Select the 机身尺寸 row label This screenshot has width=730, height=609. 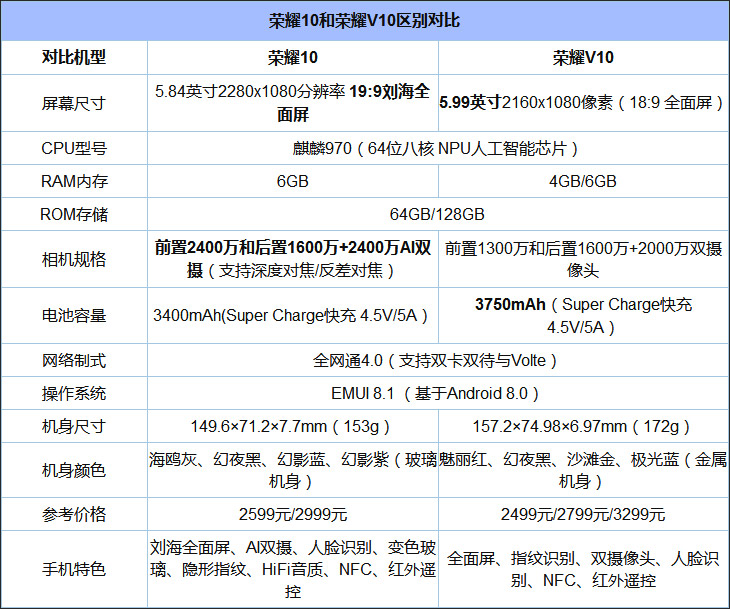coord(74,426)
